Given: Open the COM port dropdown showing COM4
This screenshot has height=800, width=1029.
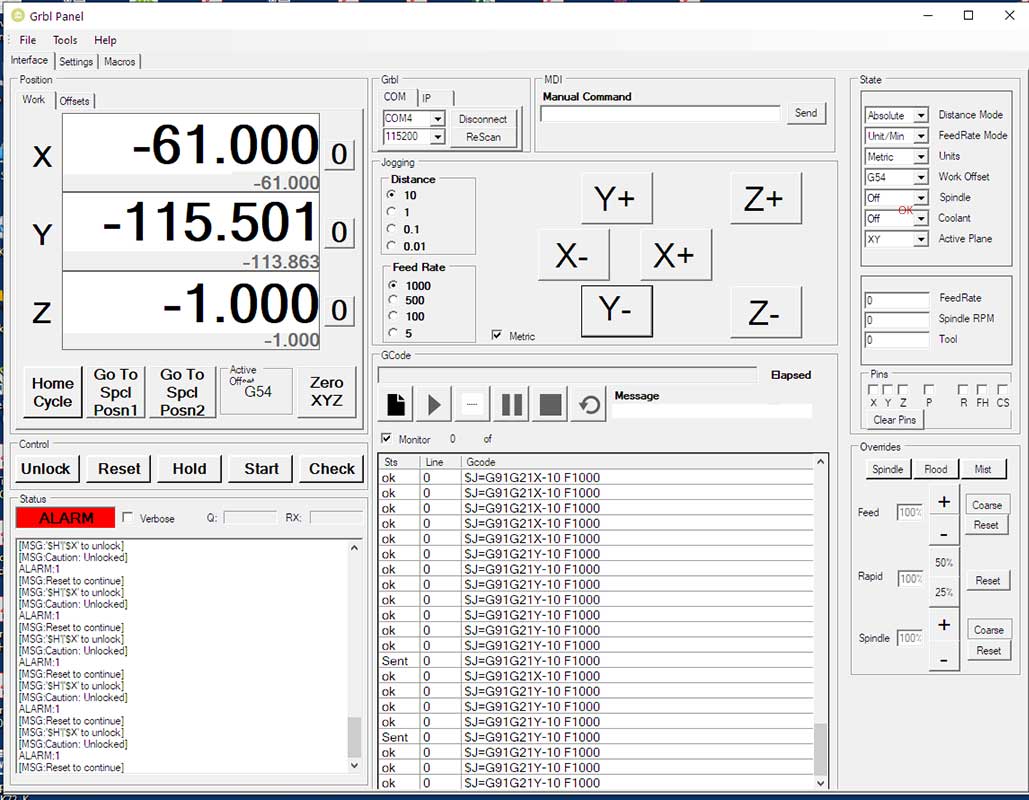Looking at the screenshot, I should click(x=436, y=119).
